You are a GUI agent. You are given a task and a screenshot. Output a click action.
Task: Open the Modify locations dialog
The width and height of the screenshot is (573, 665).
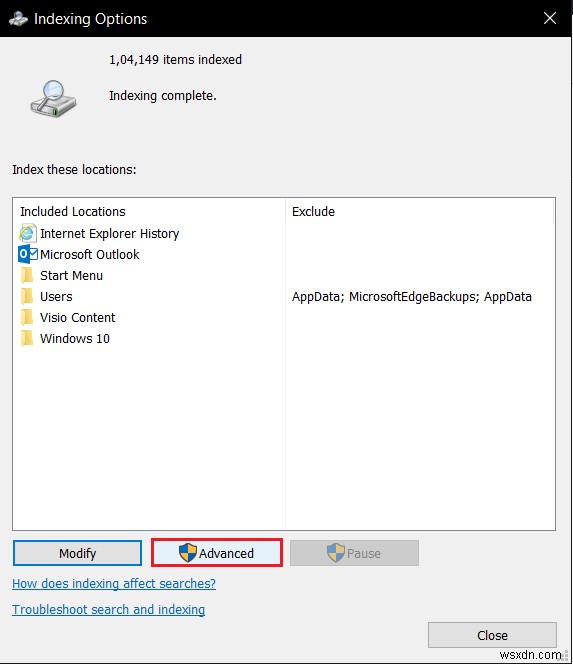pyautogui.click(x=77, y=553)
